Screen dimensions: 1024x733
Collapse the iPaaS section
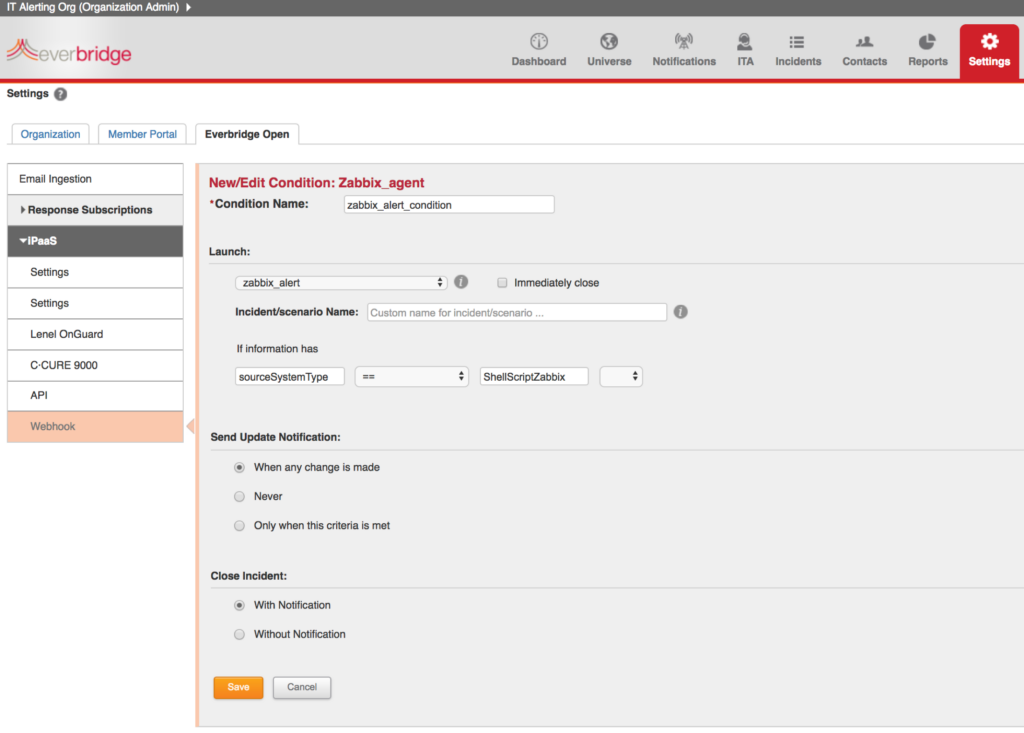[x=95, y=241]
